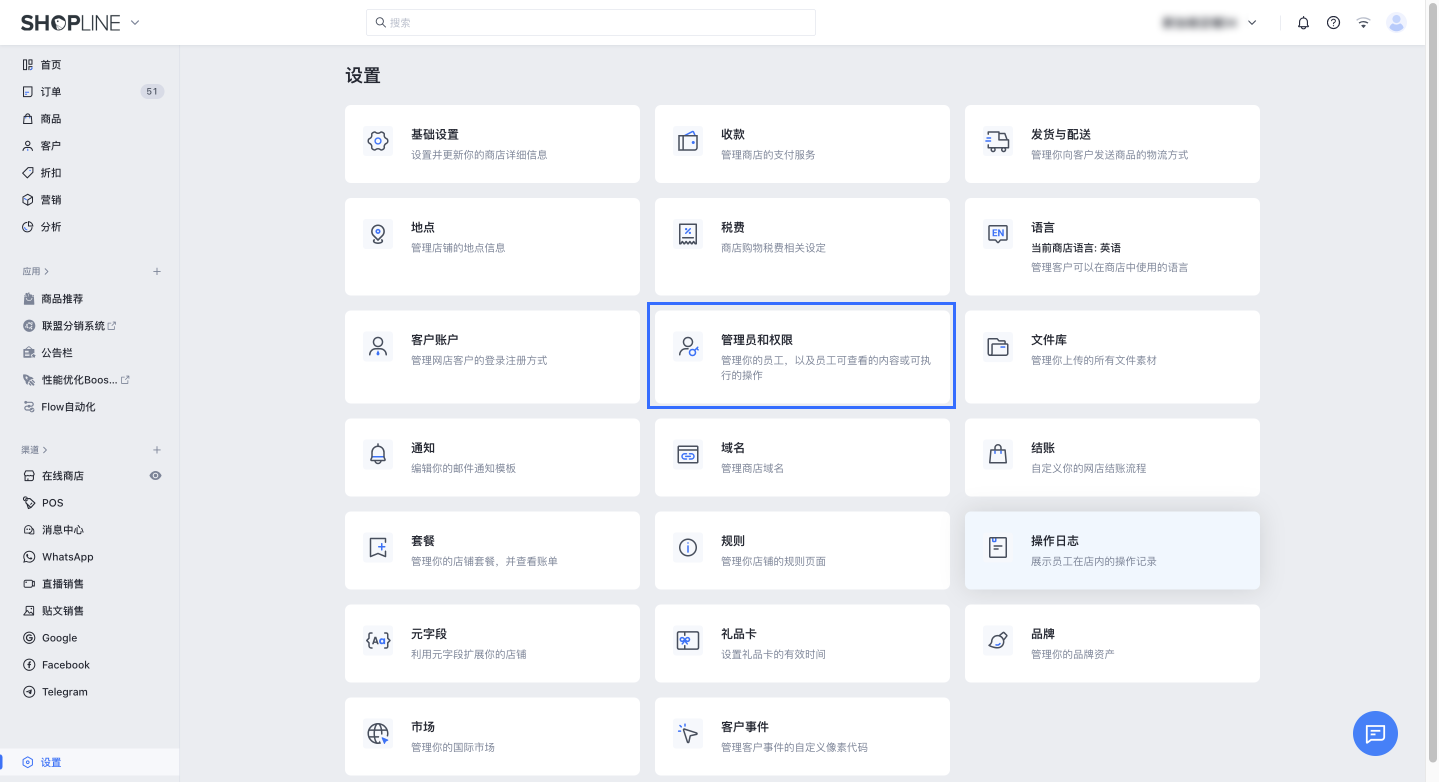Click the domain link icon

687,455
